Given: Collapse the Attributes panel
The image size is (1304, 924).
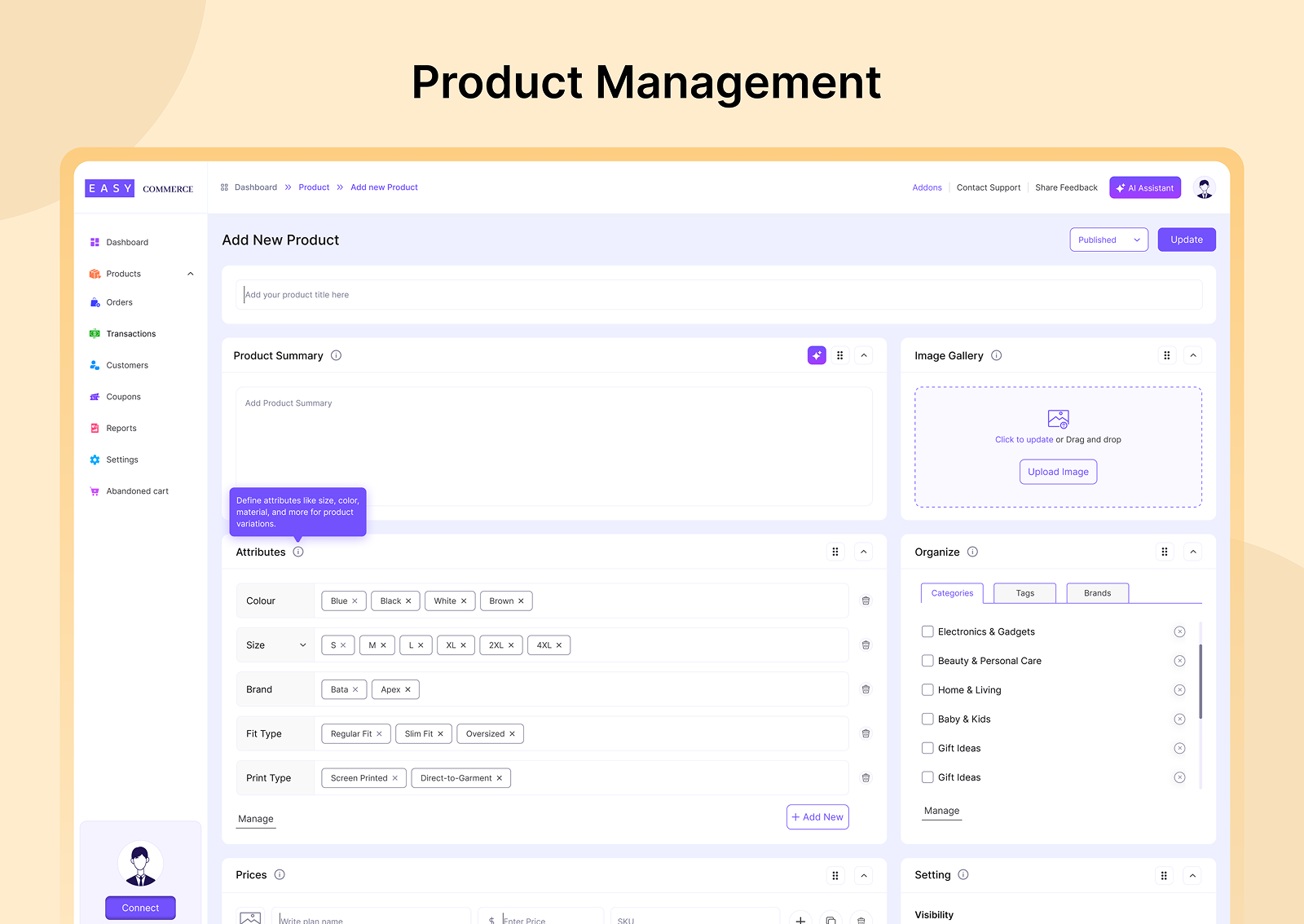Looking at the screenshot, I should 864,552.
